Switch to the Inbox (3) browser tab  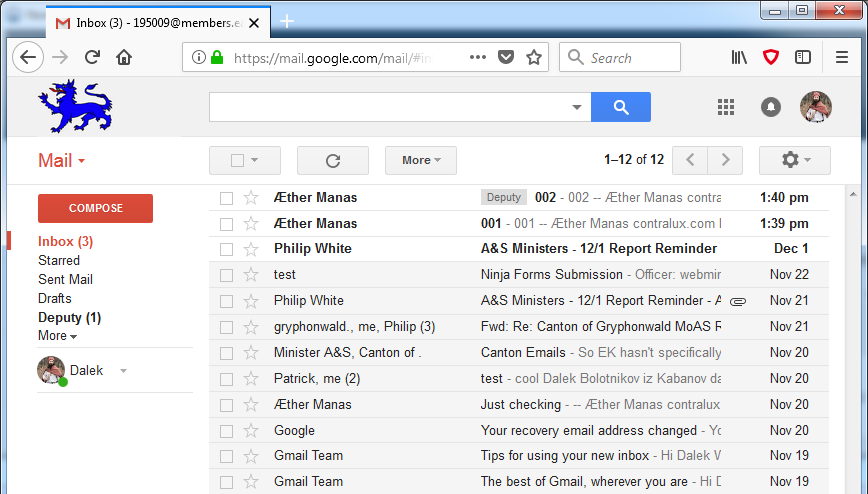pyautogui.click(x=158, y=23)
